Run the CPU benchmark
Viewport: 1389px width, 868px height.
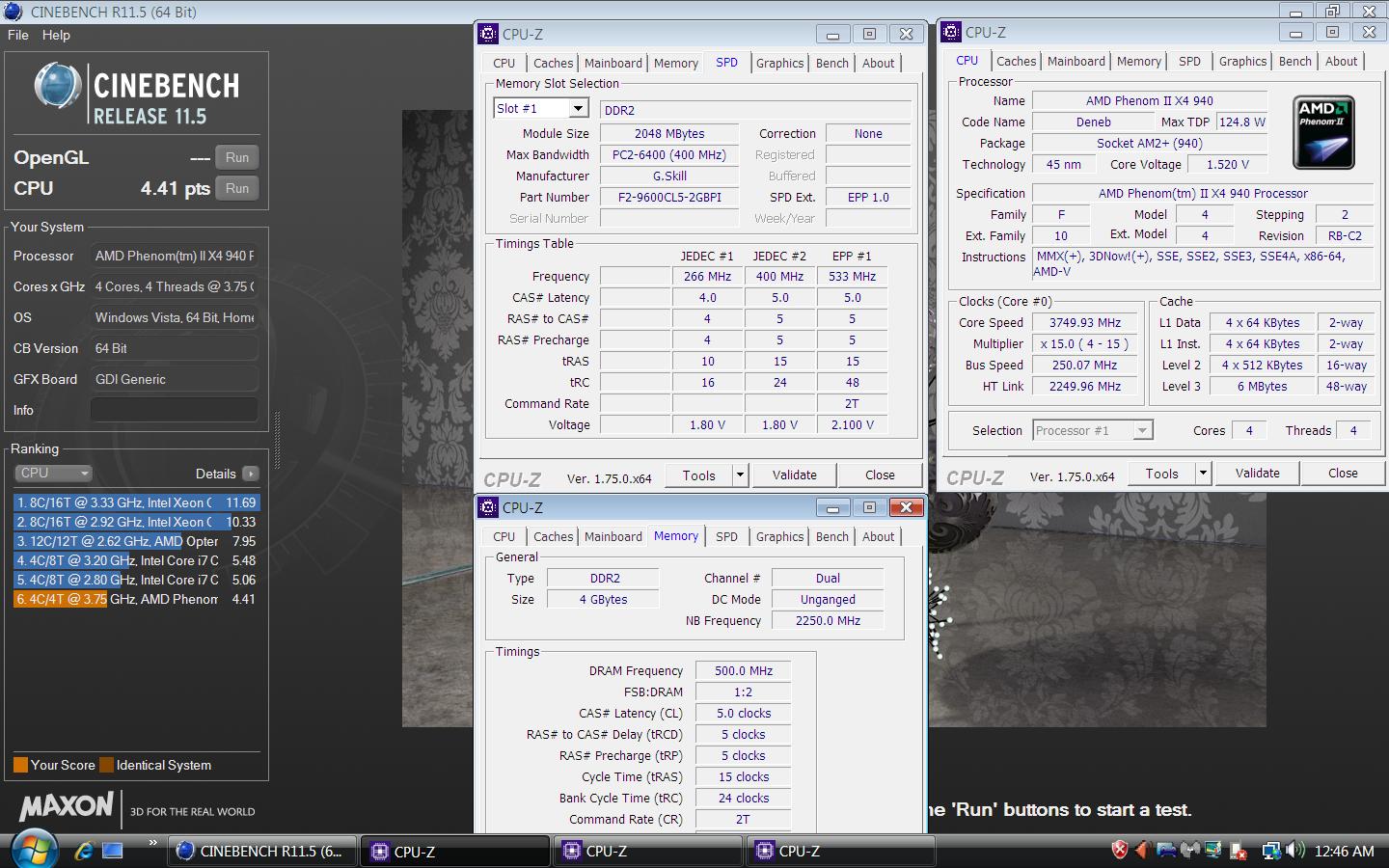pyautogui.click(x=237, y=188)
